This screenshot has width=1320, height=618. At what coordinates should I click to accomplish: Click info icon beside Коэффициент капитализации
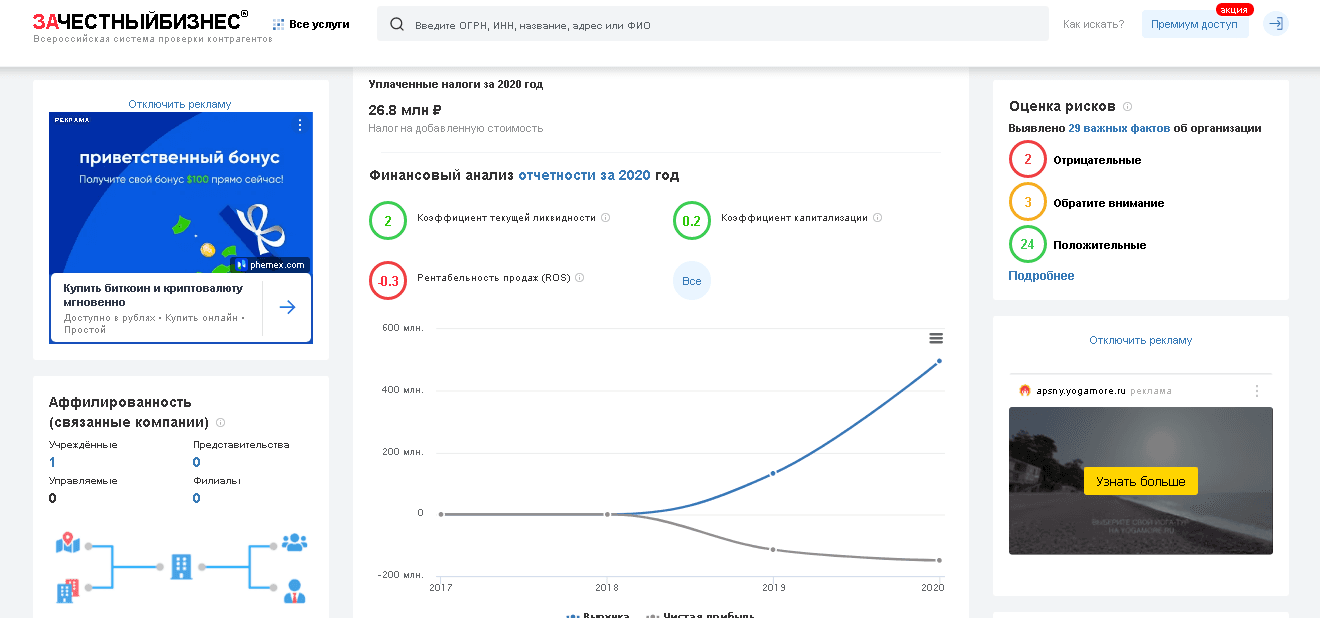pos(877,218)
